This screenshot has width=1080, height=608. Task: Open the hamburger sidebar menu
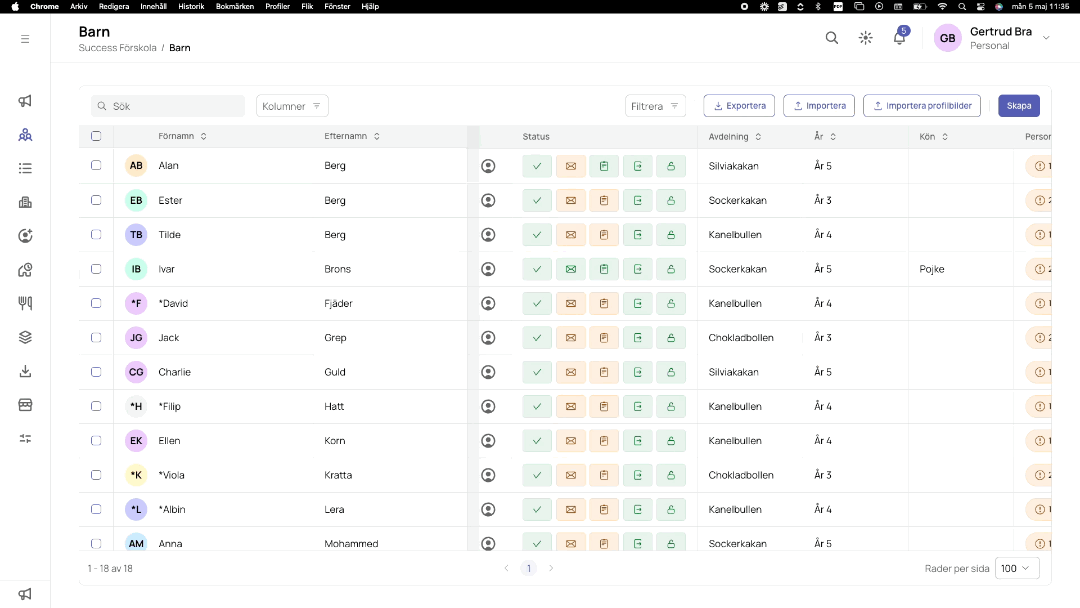coord(25,39)
